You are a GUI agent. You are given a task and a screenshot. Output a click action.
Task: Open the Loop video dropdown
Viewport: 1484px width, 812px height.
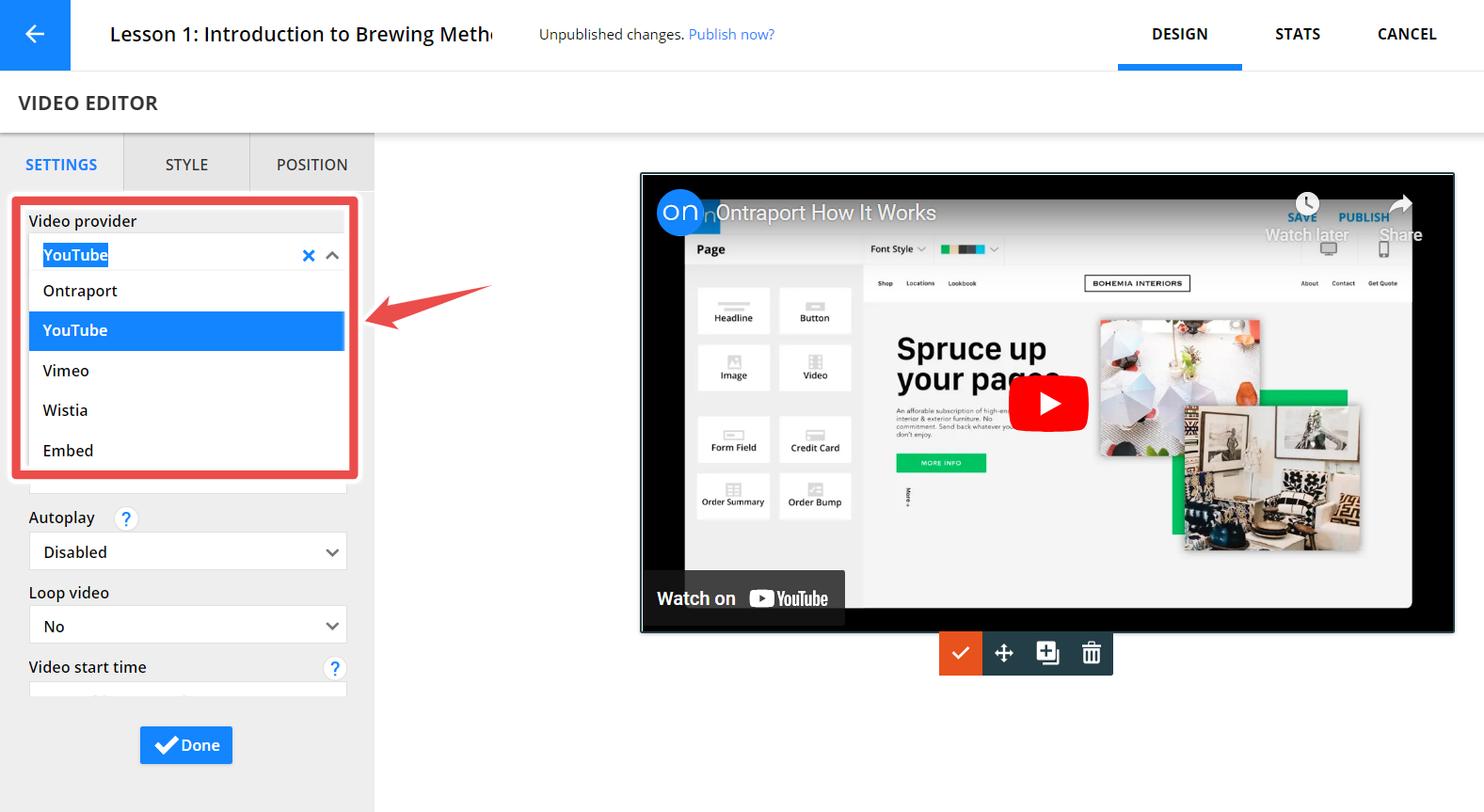[188, 626]
